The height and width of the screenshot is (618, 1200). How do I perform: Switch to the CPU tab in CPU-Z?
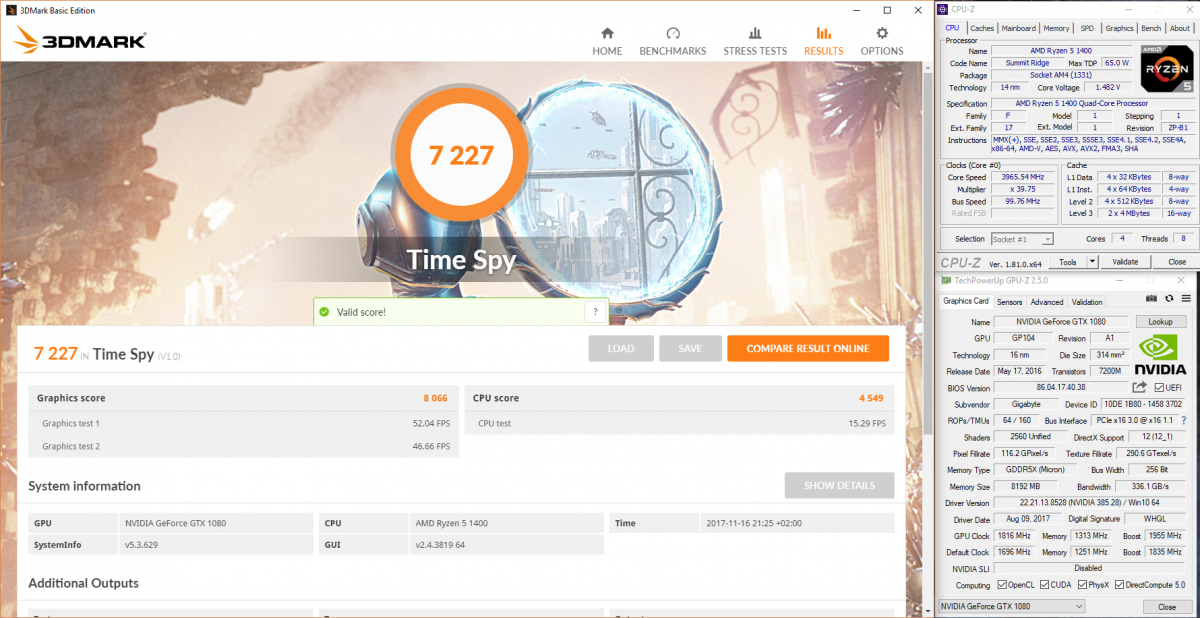coord(953,28)
